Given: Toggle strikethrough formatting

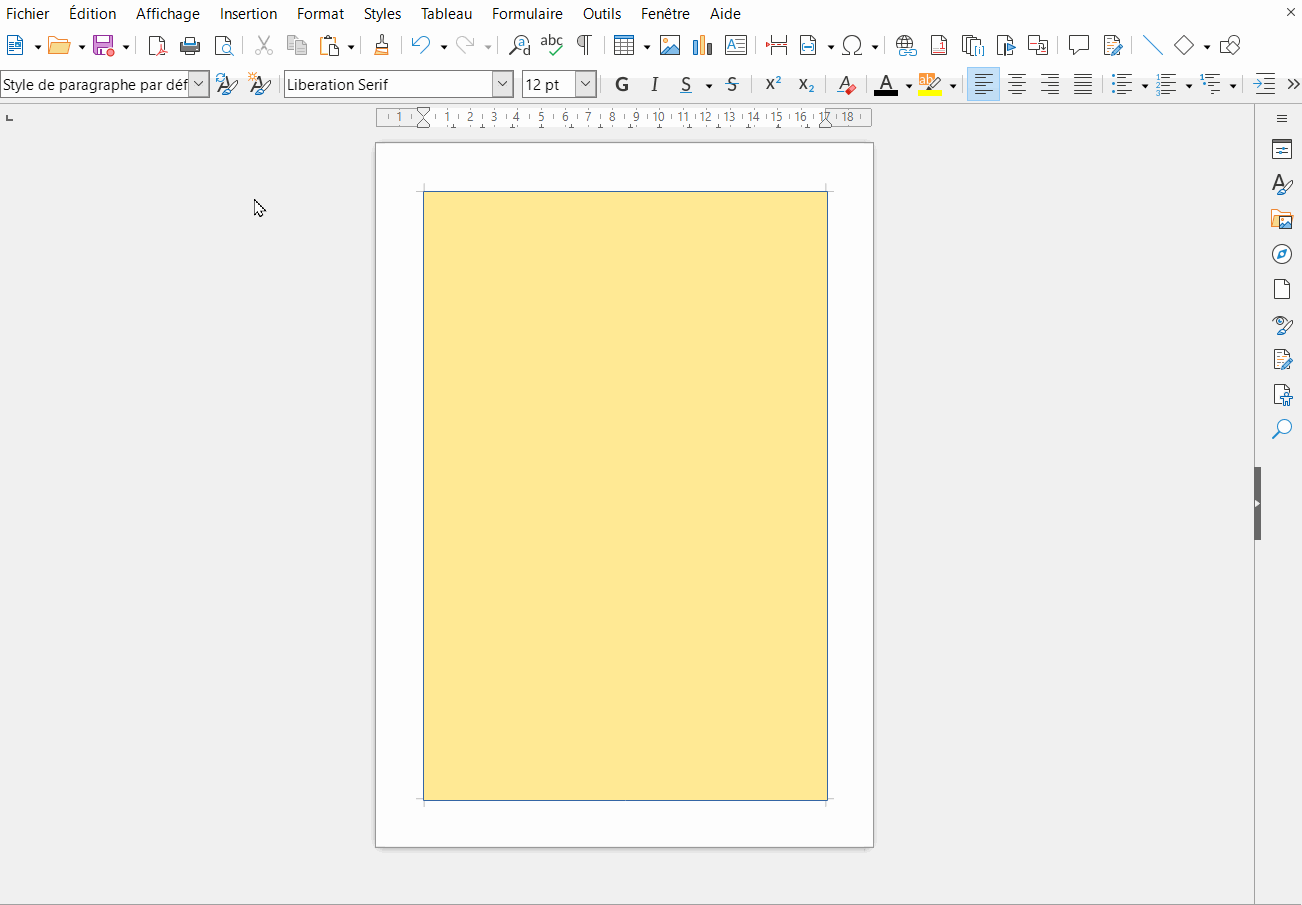Looking at the screenshot, I should point(732,85).
